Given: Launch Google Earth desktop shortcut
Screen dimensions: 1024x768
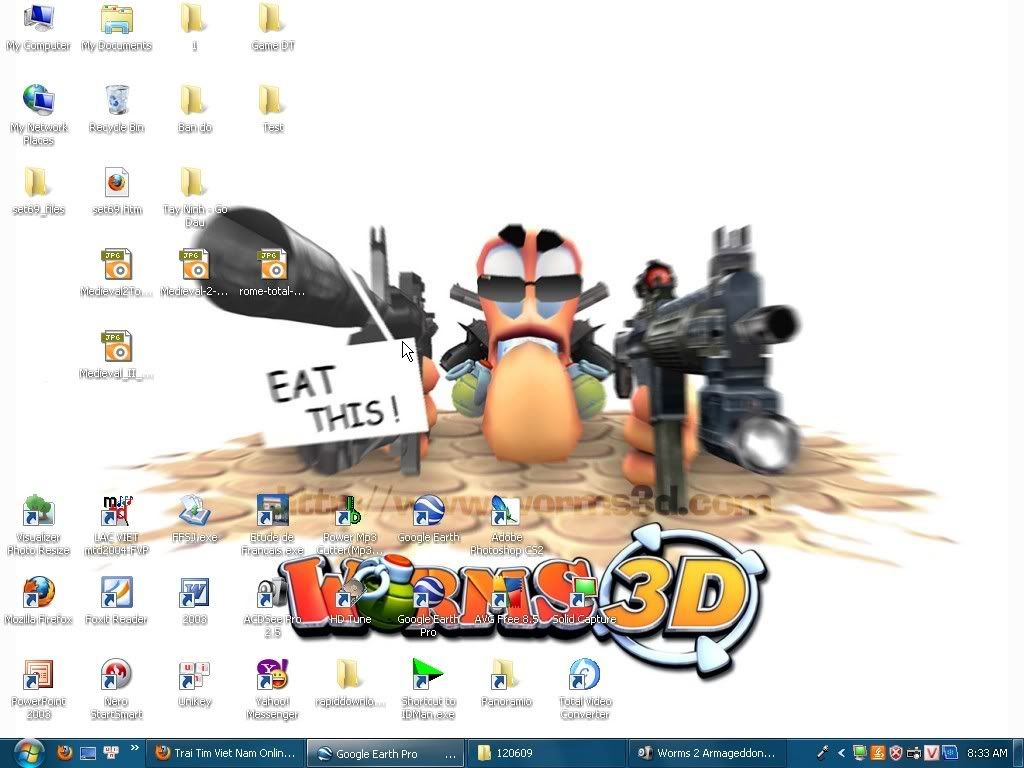Looking at the screenshot, I should pos(428,519).
